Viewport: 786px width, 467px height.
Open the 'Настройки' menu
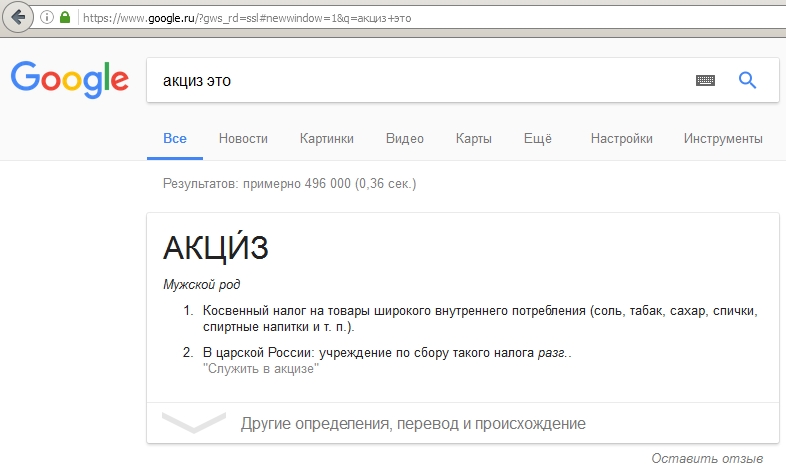(x=622, y=139)
